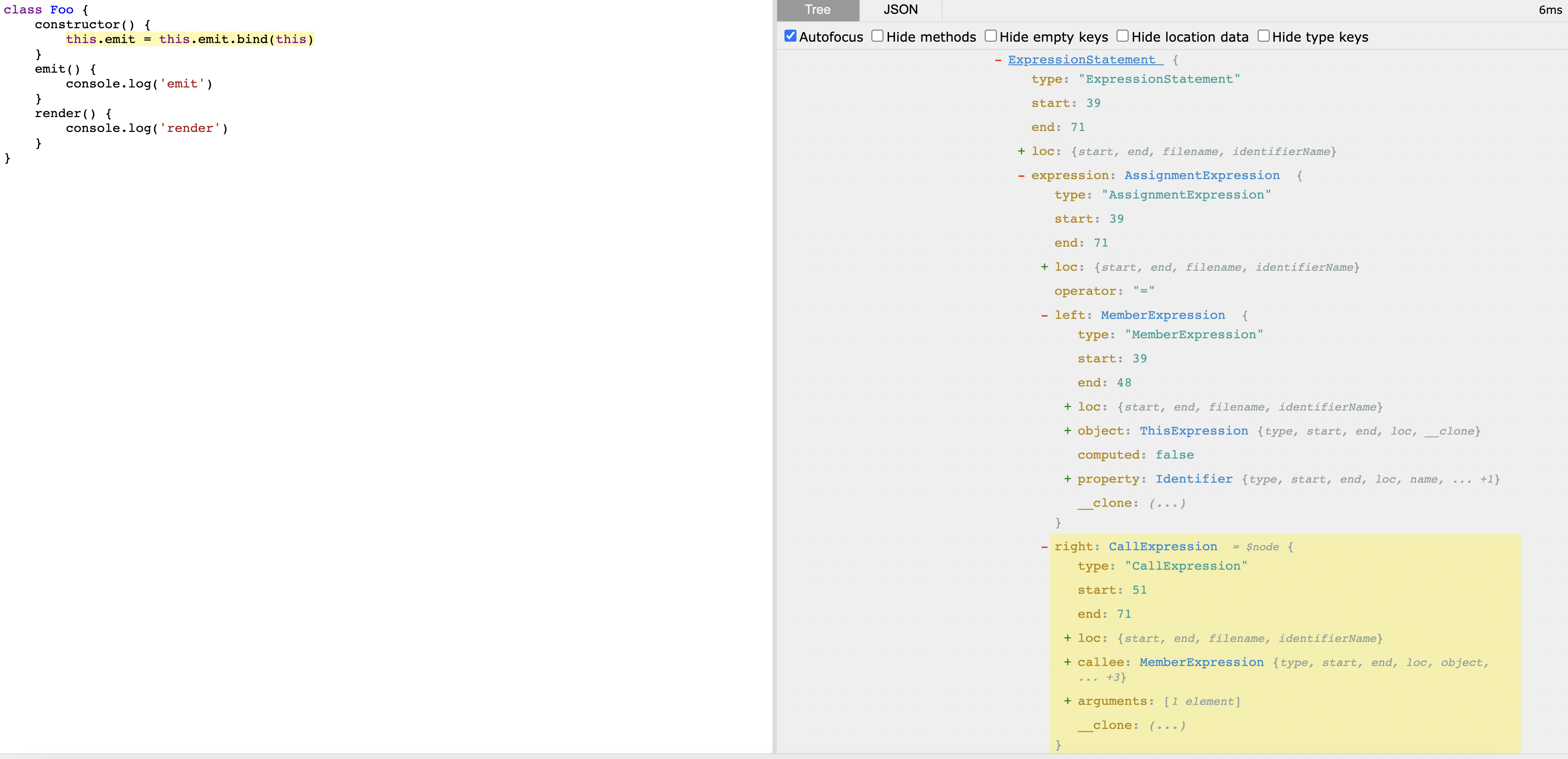Collapse the ExpressionStatement node
1568x759 pixels.
click(x=998, y=60)
